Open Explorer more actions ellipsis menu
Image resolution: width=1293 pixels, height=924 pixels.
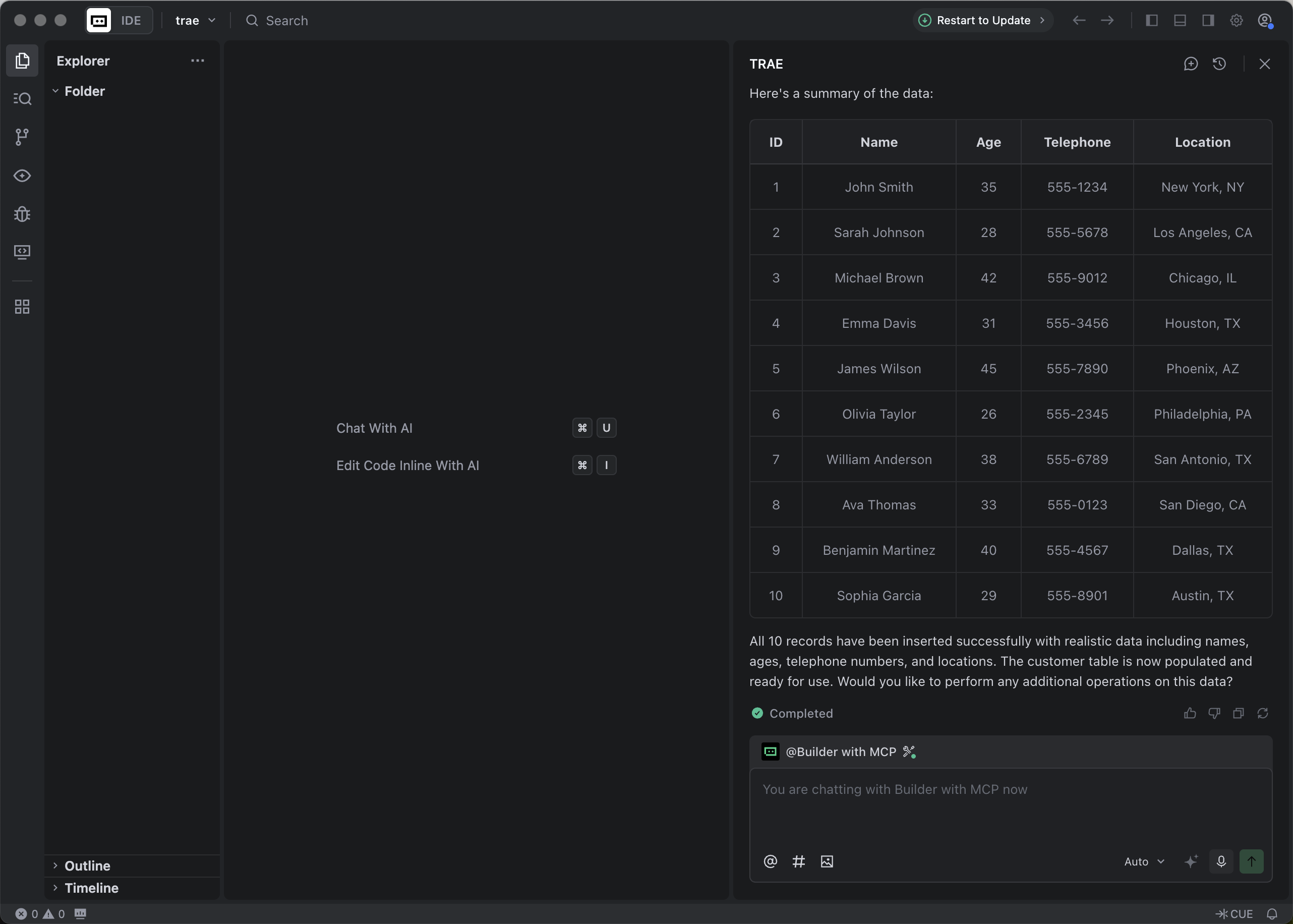coord(197,61)
